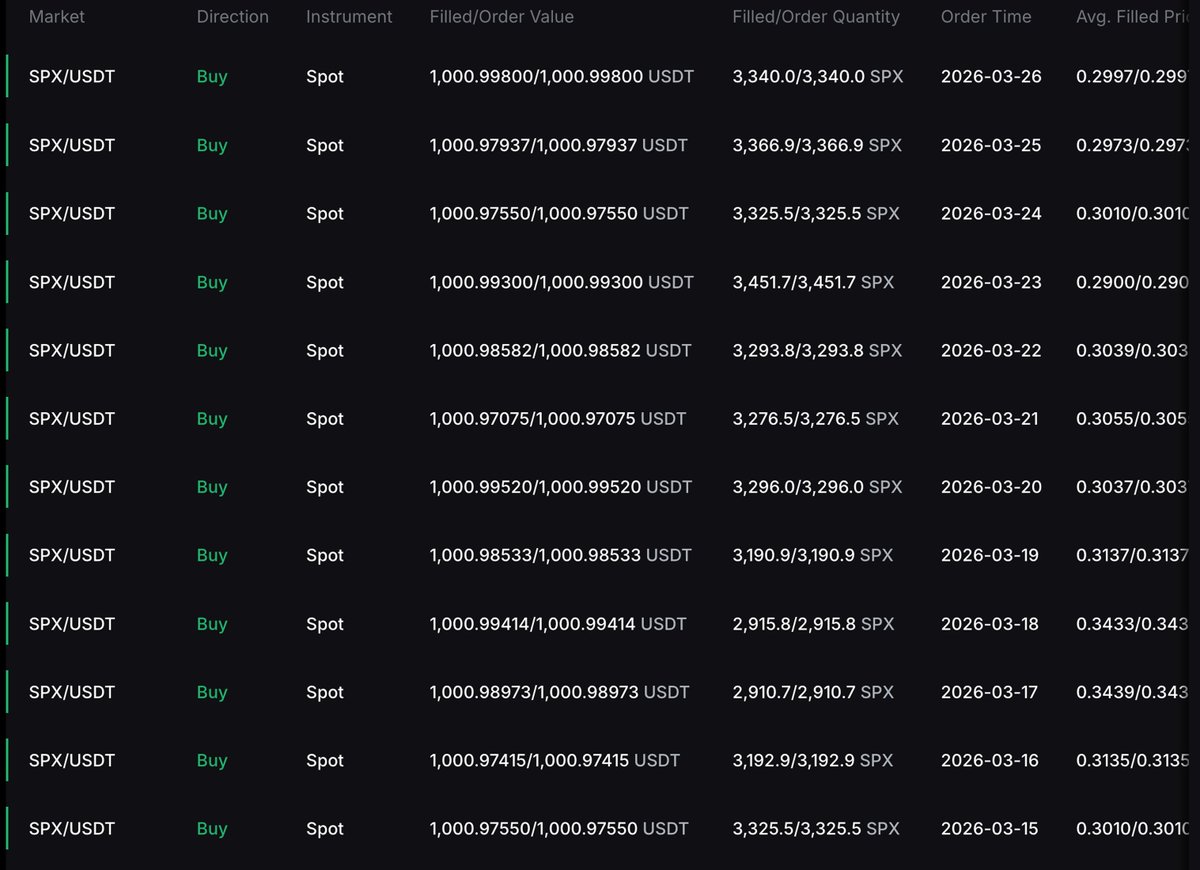This screenshot has width=1200, height=870.
Task: Open SPX/USDT market in the 2026-03-17 row
Action: click(x=72, y=692)
